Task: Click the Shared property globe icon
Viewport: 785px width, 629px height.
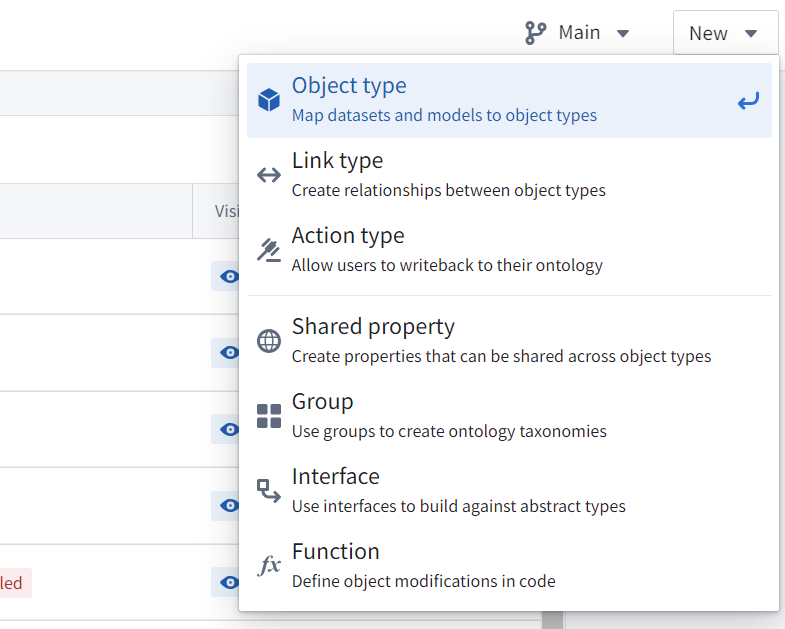Action: [x=269, y=341]
